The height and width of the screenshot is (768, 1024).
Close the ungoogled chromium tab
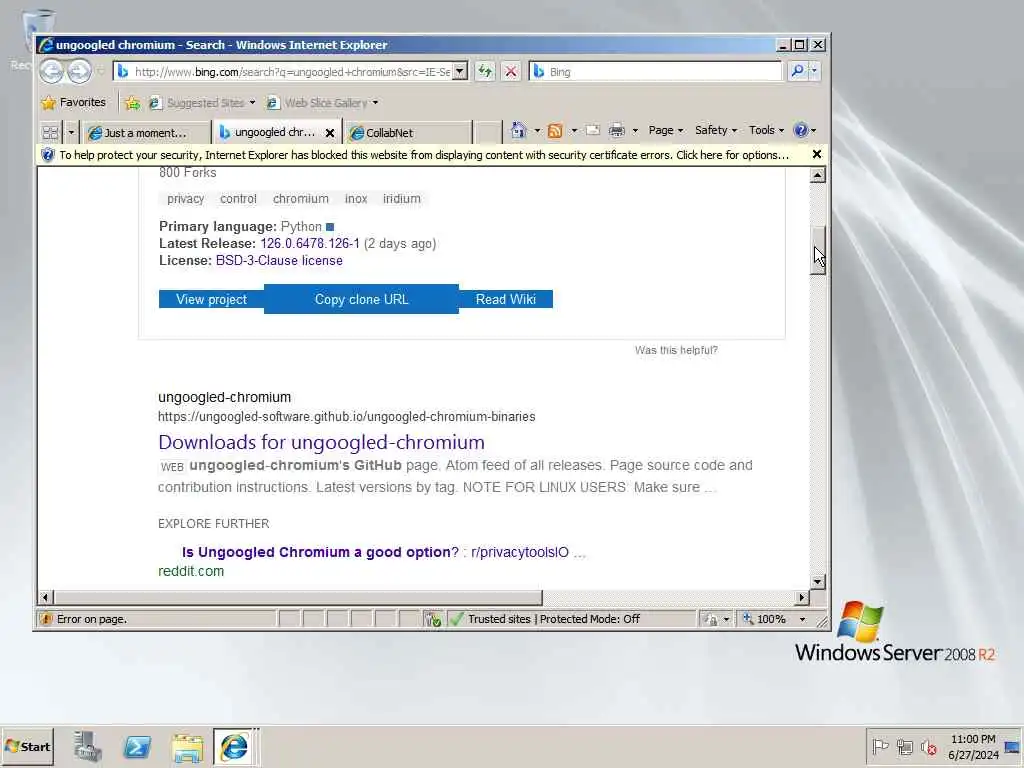[x=330, y=133]
